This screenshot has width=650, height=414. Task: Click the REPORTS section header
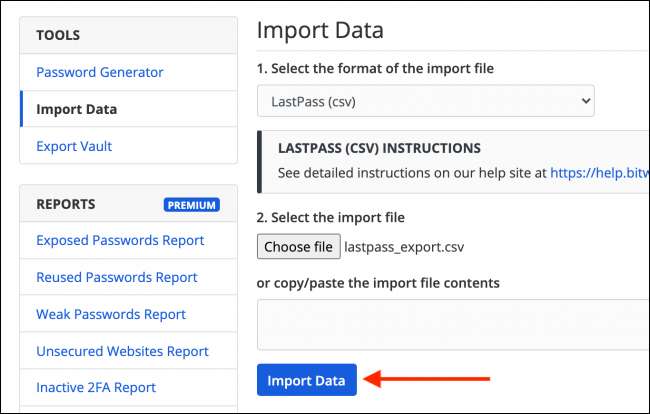[x=66, y=204]
